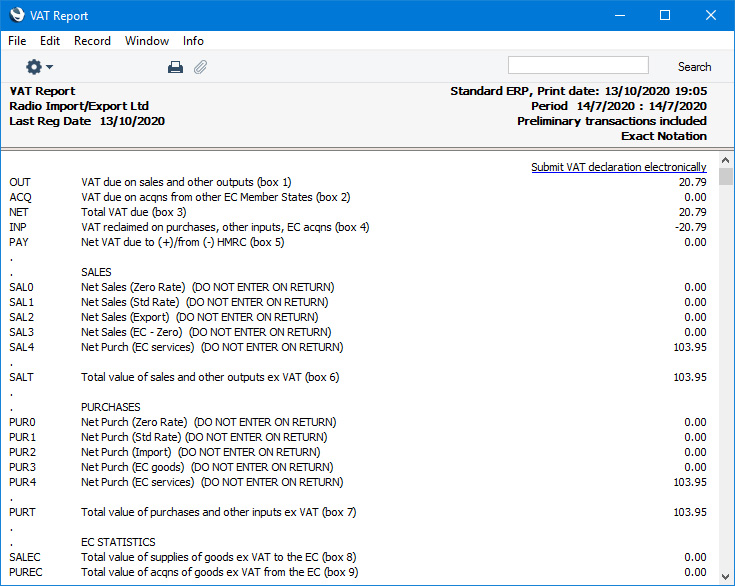Click 'Net VAT due to (+)/from (-) HMRC' row
This screenshot has width=735, height=586.
pyautogui.click(x=183, y=242)
